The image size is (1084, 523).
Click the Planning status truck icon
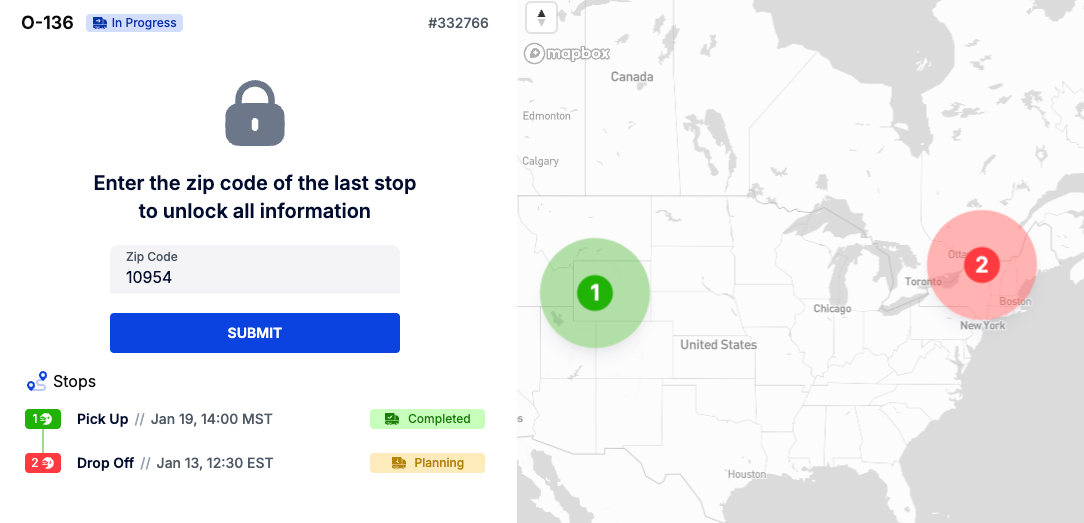tap(399, 463)
